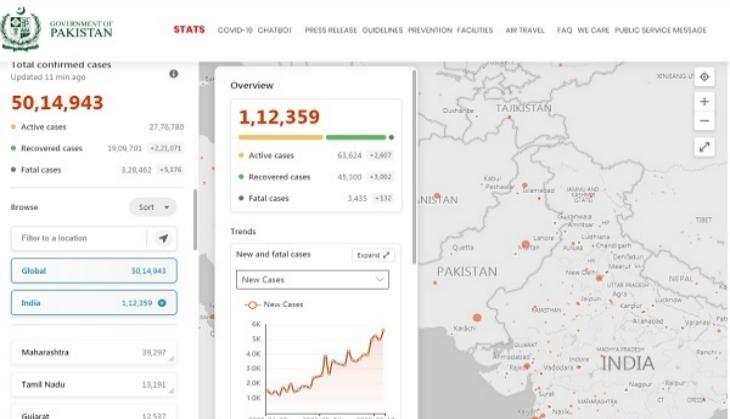Open the FACILITIES page

pos(475,30)
